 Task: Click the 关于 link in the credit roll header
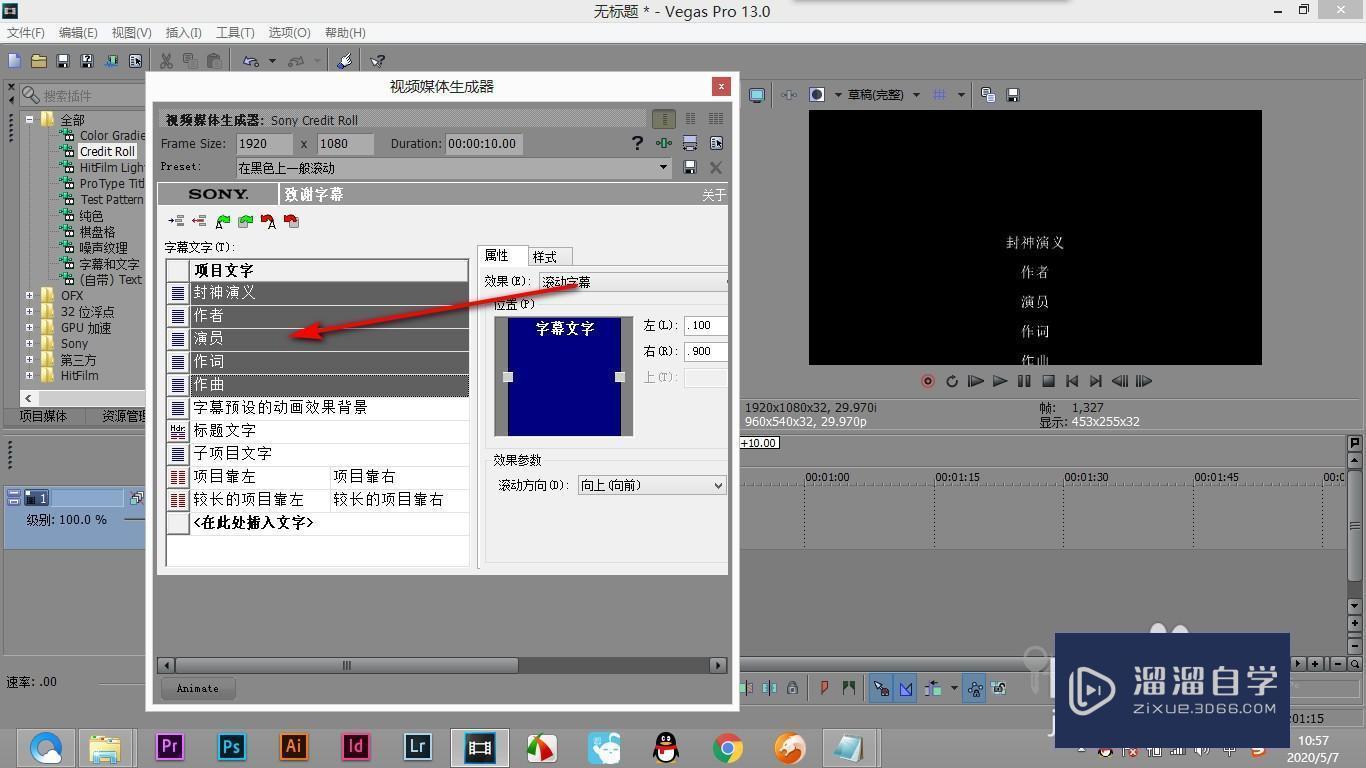714,194
